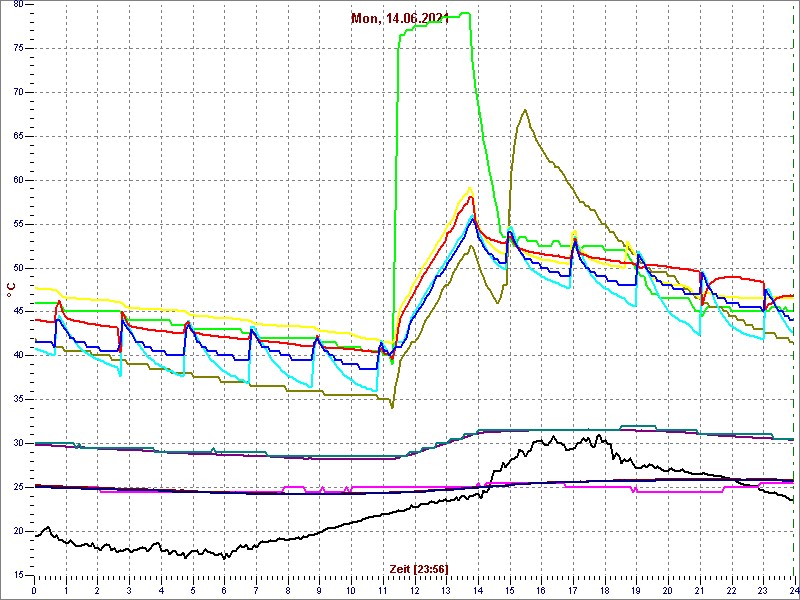The width and height of the screenshot is (800, 600).
Task: Click hour 11 on the time axis
Action: tap(382, 590)
